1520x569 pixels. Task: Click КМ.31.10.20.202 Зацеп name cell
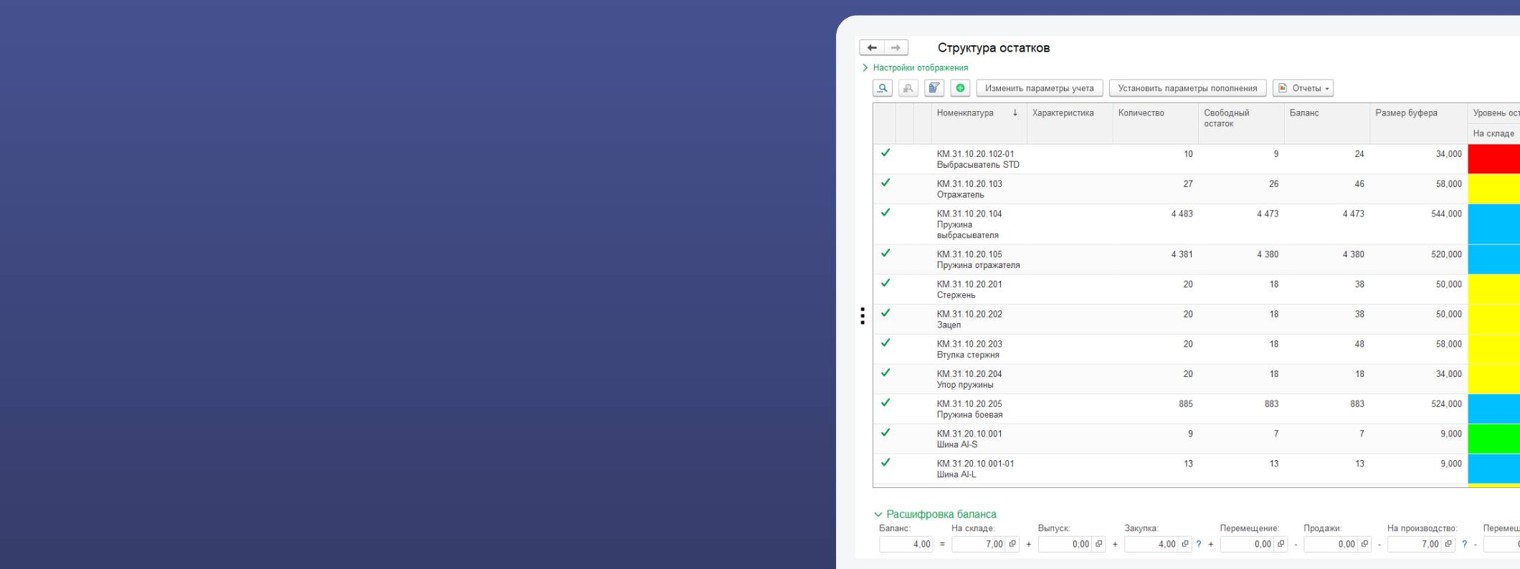978,319
